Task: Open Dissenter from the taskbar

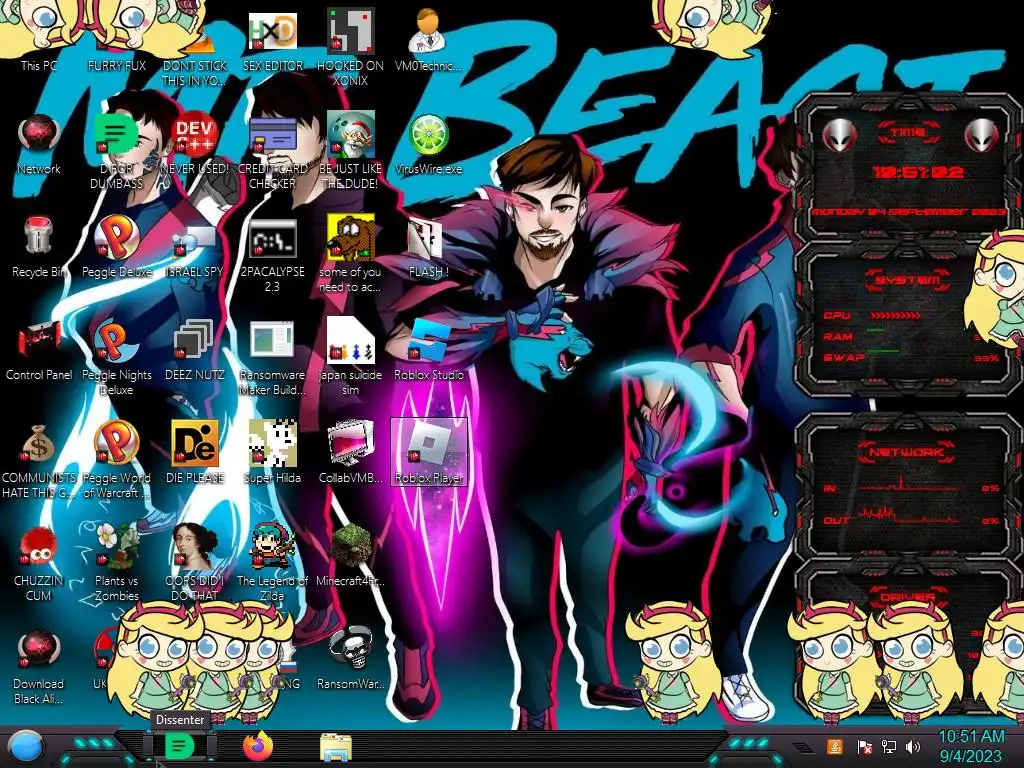Action: (179, 746)
